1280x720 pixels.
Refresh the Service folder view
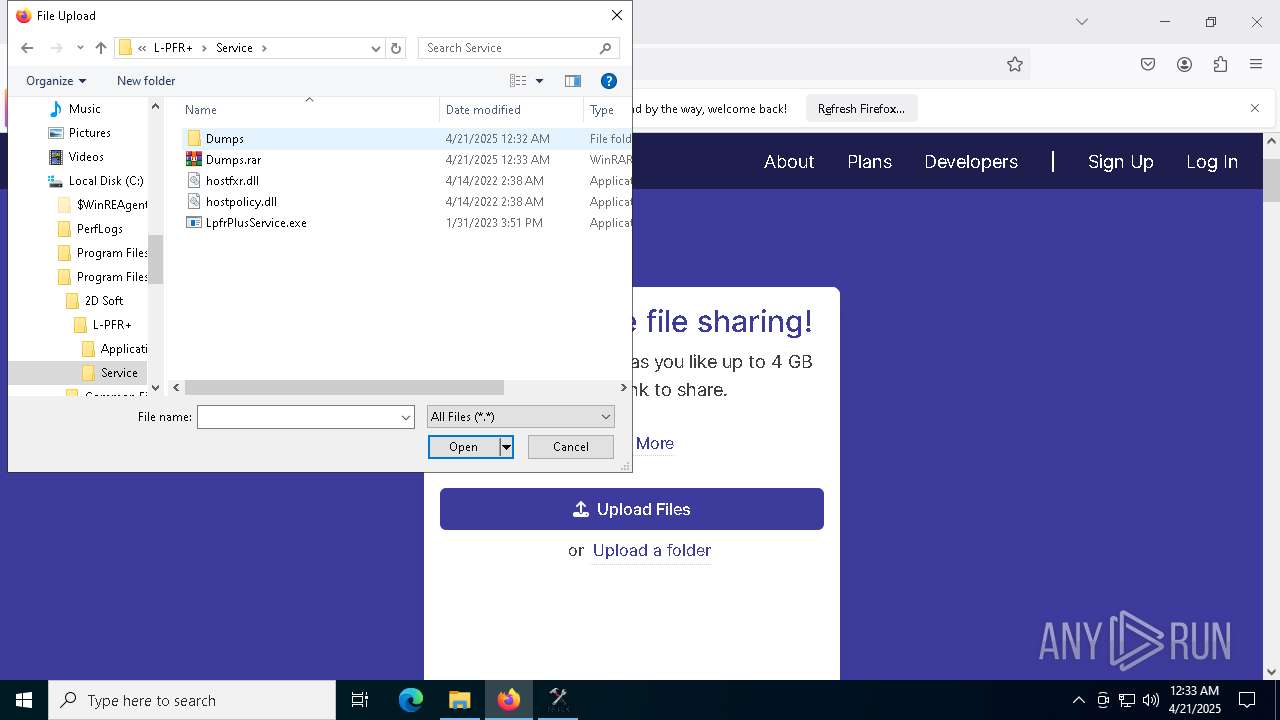coord(396,48)
